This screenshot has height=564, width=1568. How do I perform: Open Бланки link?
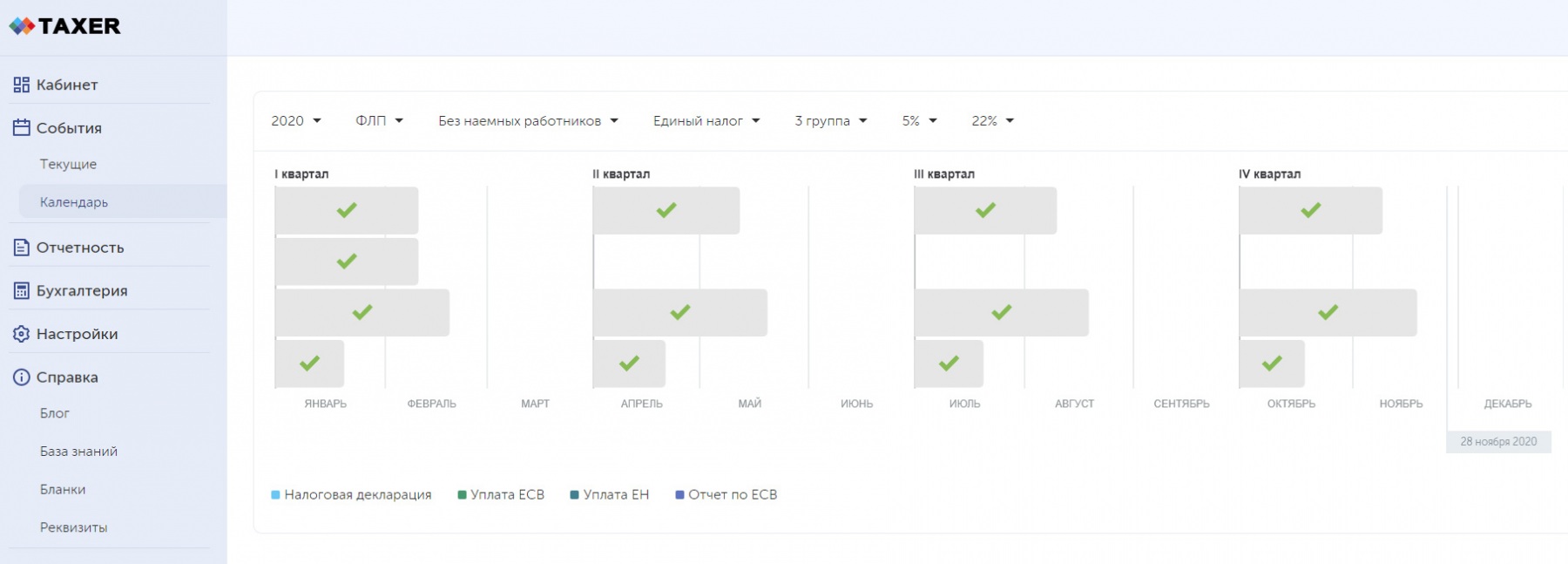pyautogui.click(x=63, y=490)
